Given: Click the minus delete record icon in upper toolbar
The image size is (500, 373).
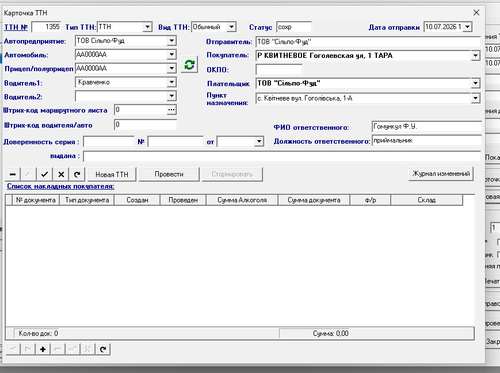Looking at the screenshot, I should [13, 174].
